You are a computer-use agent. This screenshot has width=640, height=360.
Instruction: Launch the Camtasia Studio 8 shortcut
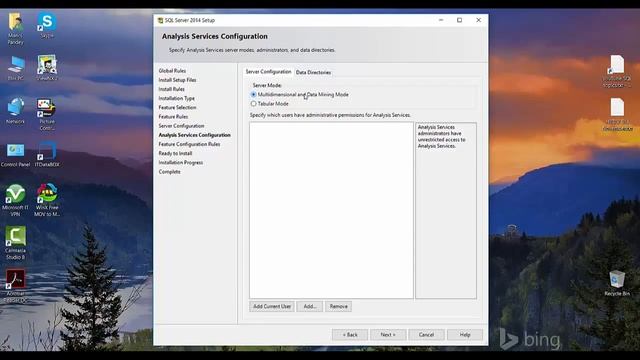pos(16,243)
